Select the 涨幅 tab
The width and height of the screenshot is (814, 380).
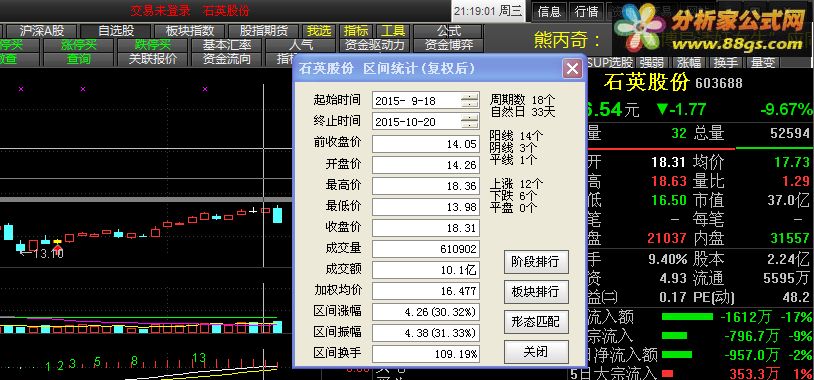[x=689, y=63]
